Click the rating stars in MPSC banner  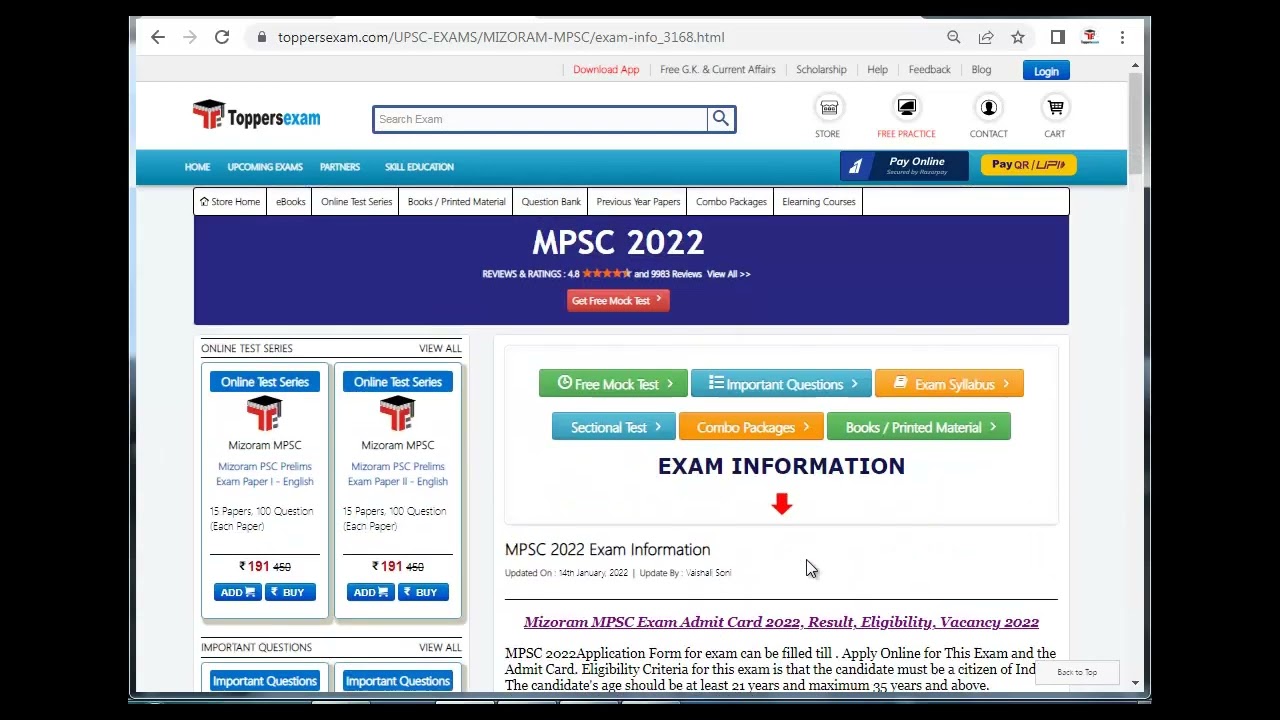coord(606,273)
